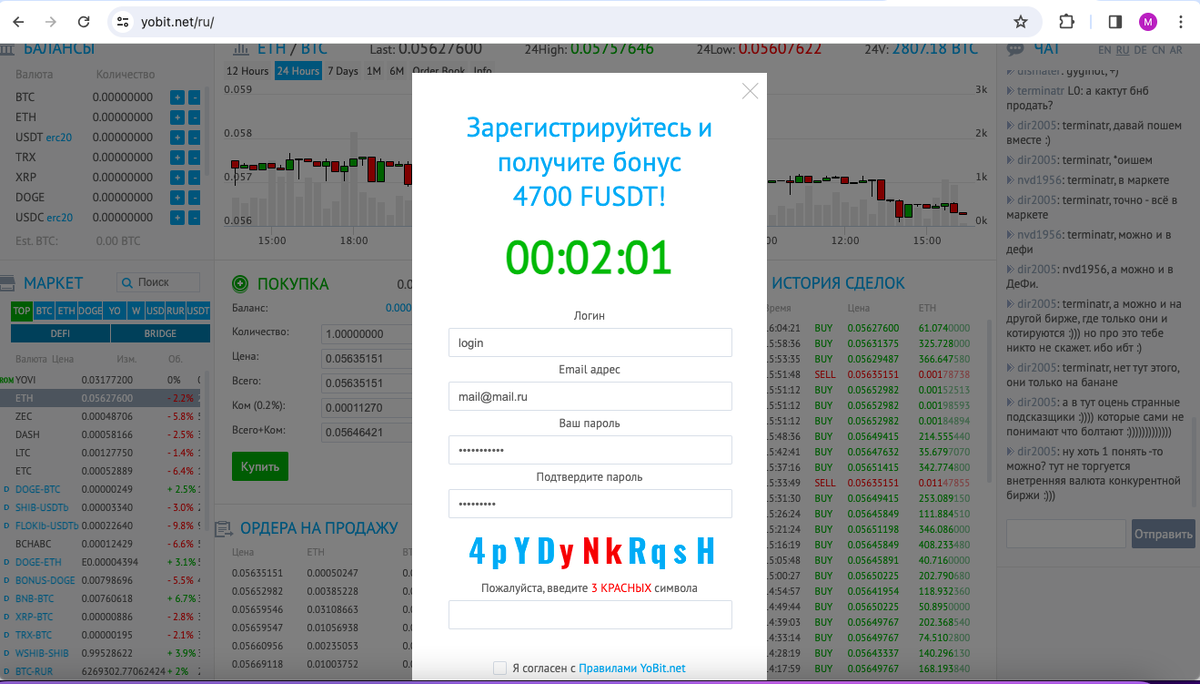Click the plus button for BTC balance

point(176,97)
